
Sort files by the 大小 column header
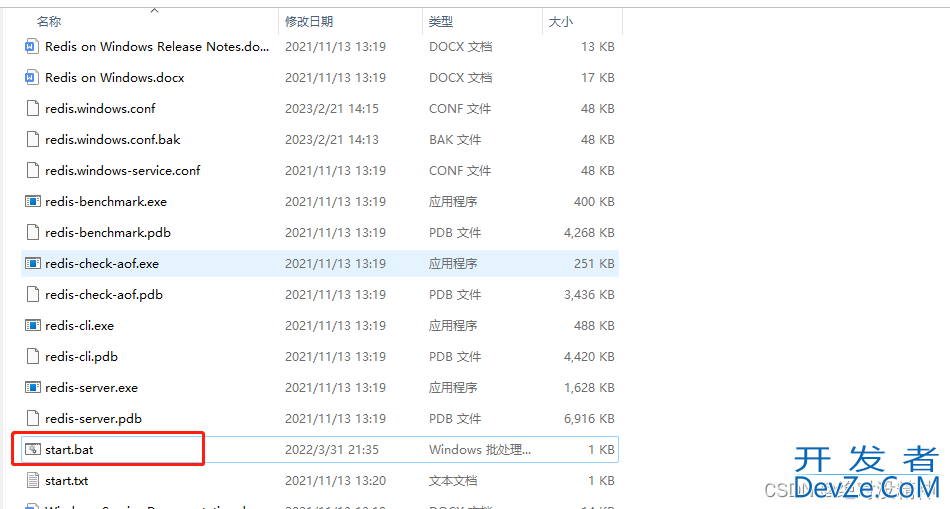(x=560, y=22)
